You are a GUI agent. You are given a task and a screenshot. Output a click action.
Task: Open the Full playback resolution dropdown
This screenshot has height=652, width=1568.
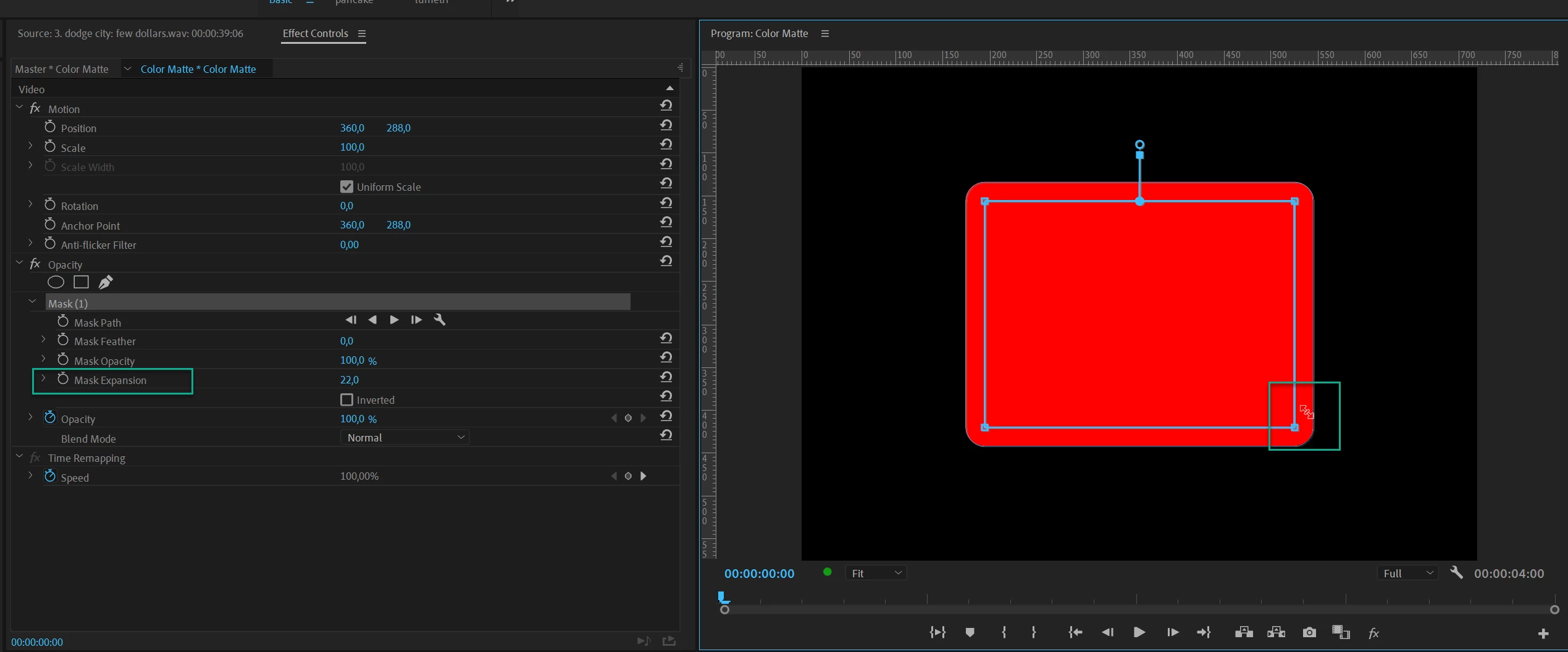tap(1407, 573)
